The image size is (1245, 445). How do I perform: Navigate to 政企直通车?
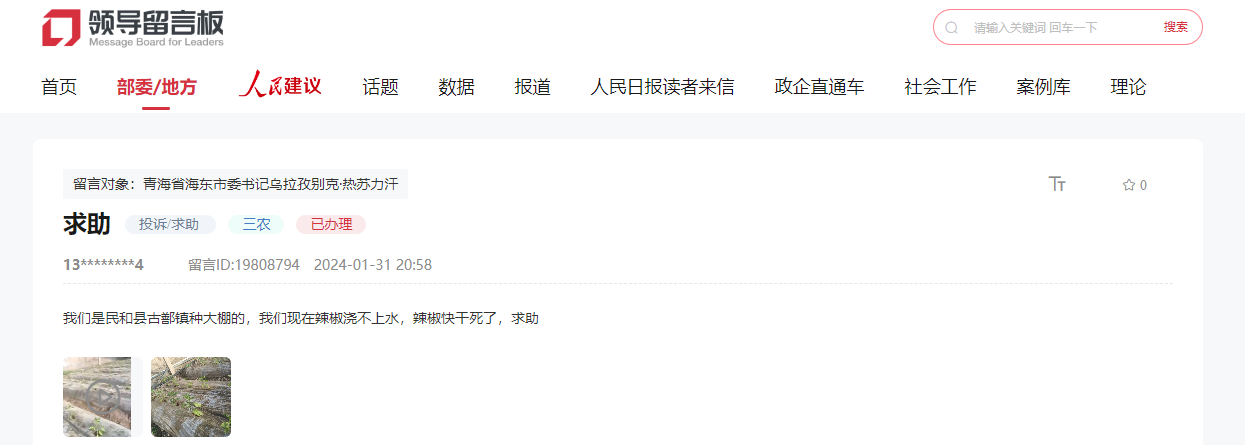(x=819, y=87)
